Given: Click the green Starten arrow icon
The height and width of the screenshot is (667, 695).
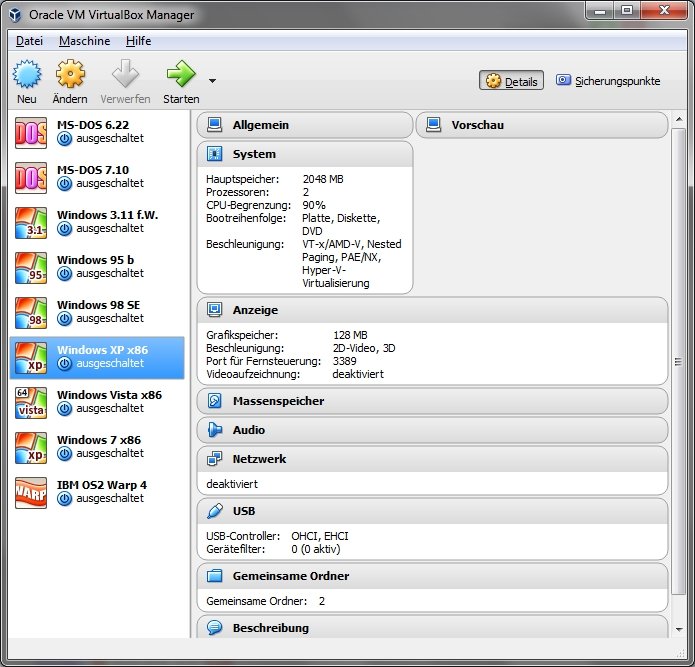Looking at the screenshot, I should pos(181,75).
